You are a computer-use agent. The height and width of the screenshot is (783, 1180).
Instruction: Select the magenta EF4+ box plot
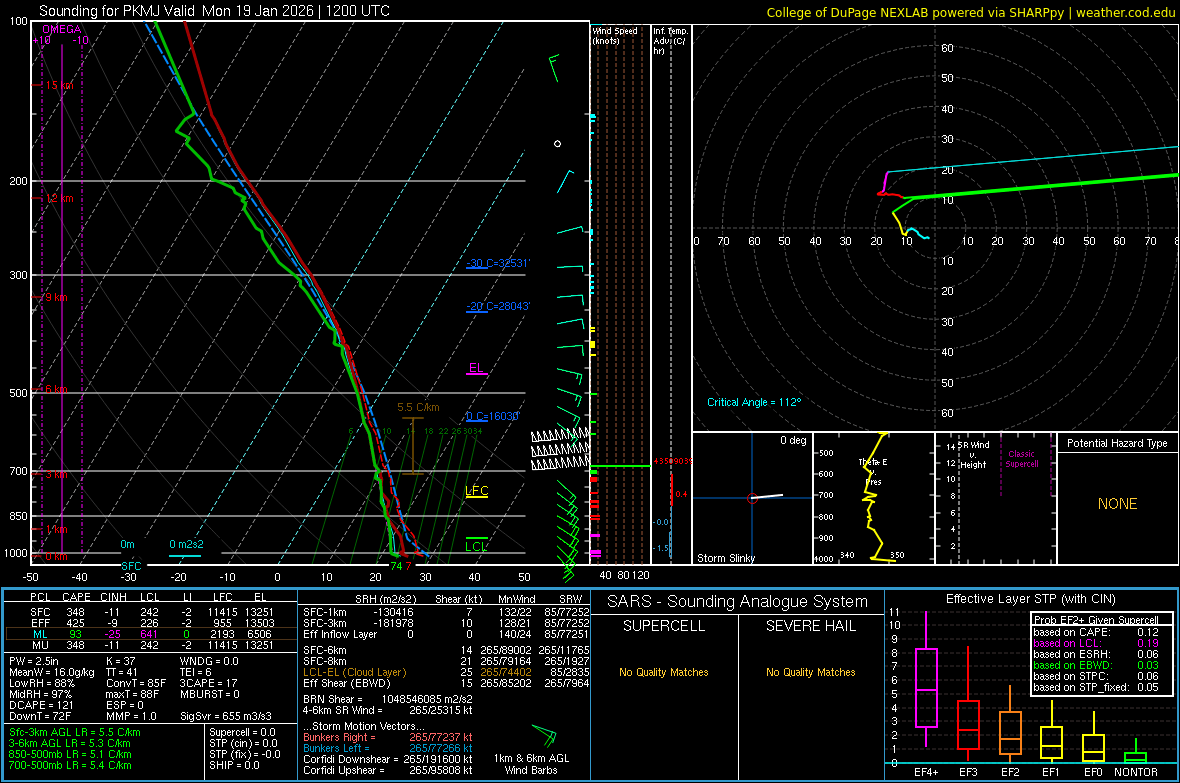926,687
